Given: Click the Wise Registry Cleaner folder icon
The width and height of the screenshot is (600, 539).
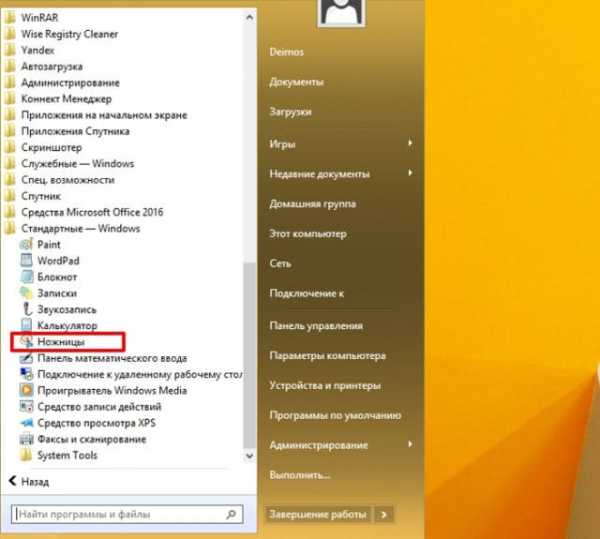Looking at the screenshot, I should (x=10, y=34).
